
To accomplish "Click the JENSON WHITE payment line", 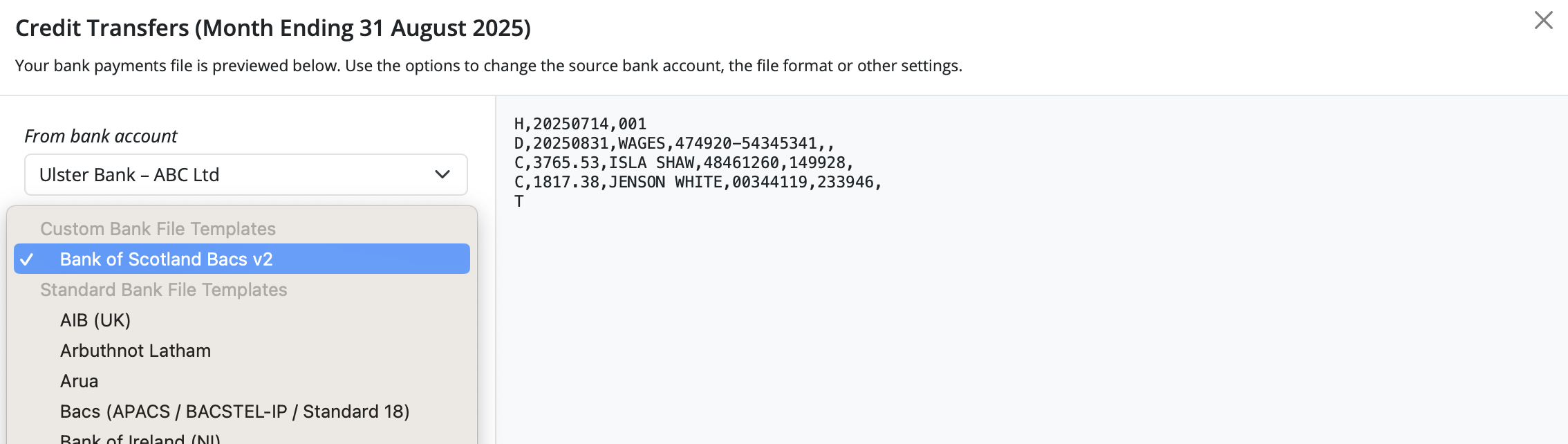I will coord(698,182).
